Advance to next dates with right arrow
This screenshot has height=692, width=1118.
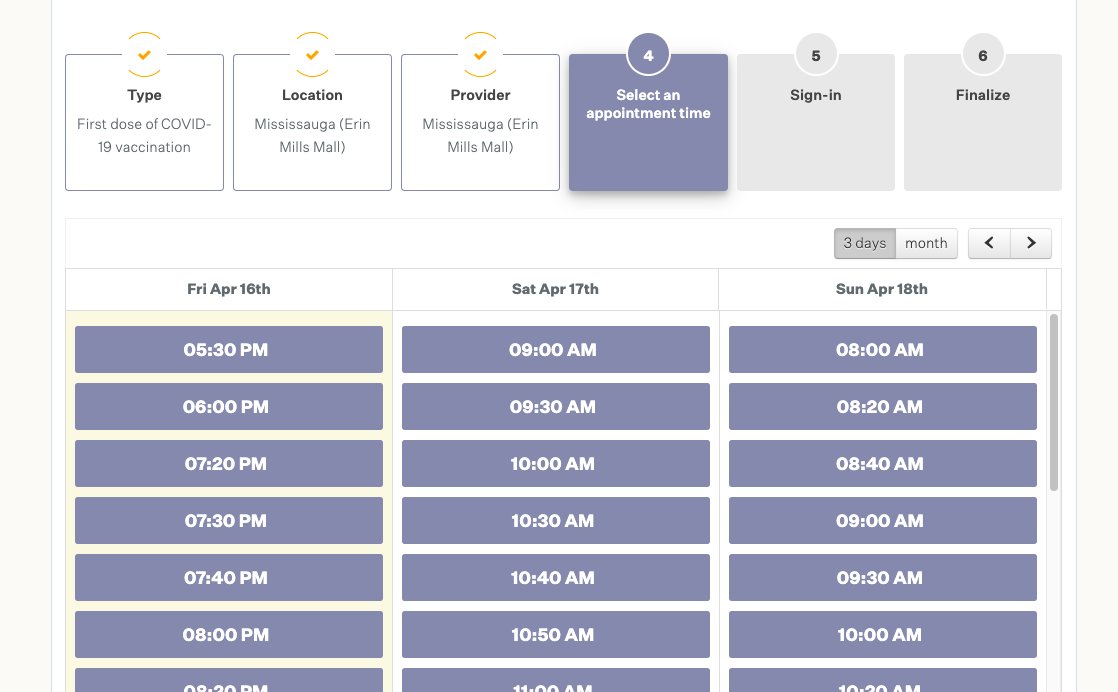click(1031, 243)
